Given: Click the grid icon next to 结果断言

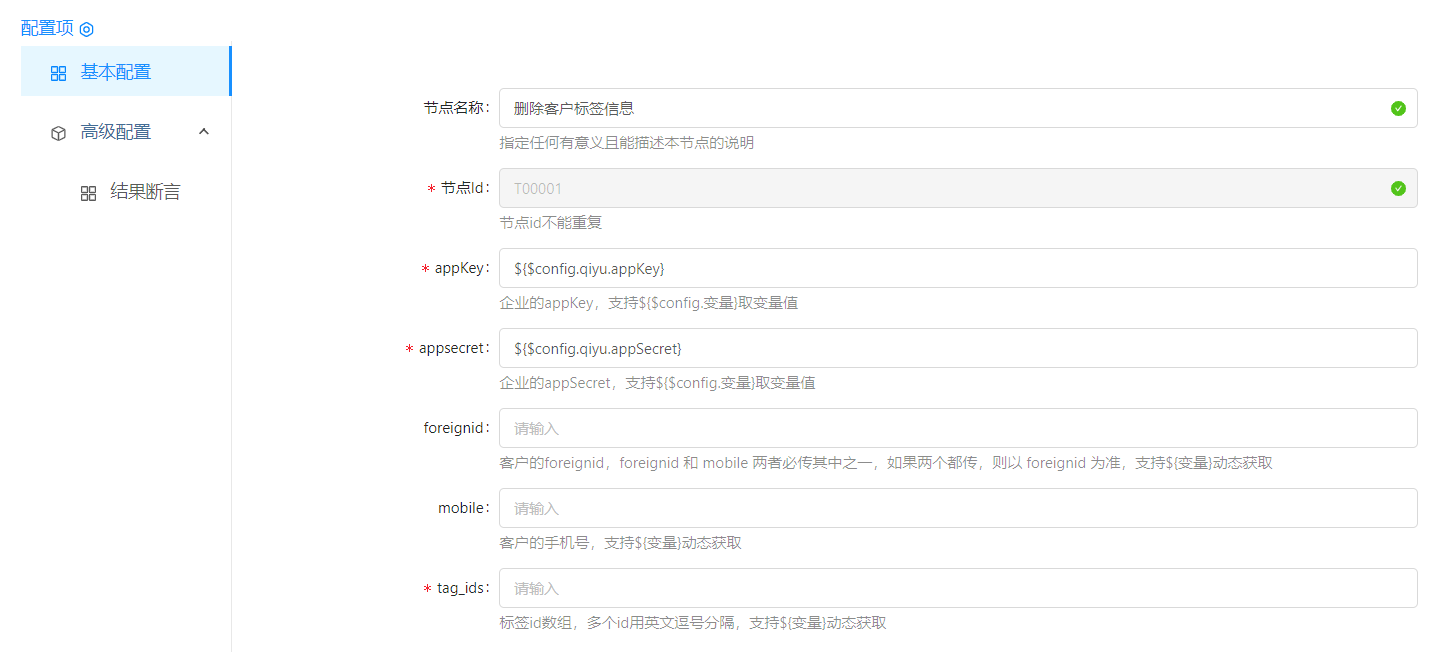Looking at the screenshot, I should coord(88,193).
